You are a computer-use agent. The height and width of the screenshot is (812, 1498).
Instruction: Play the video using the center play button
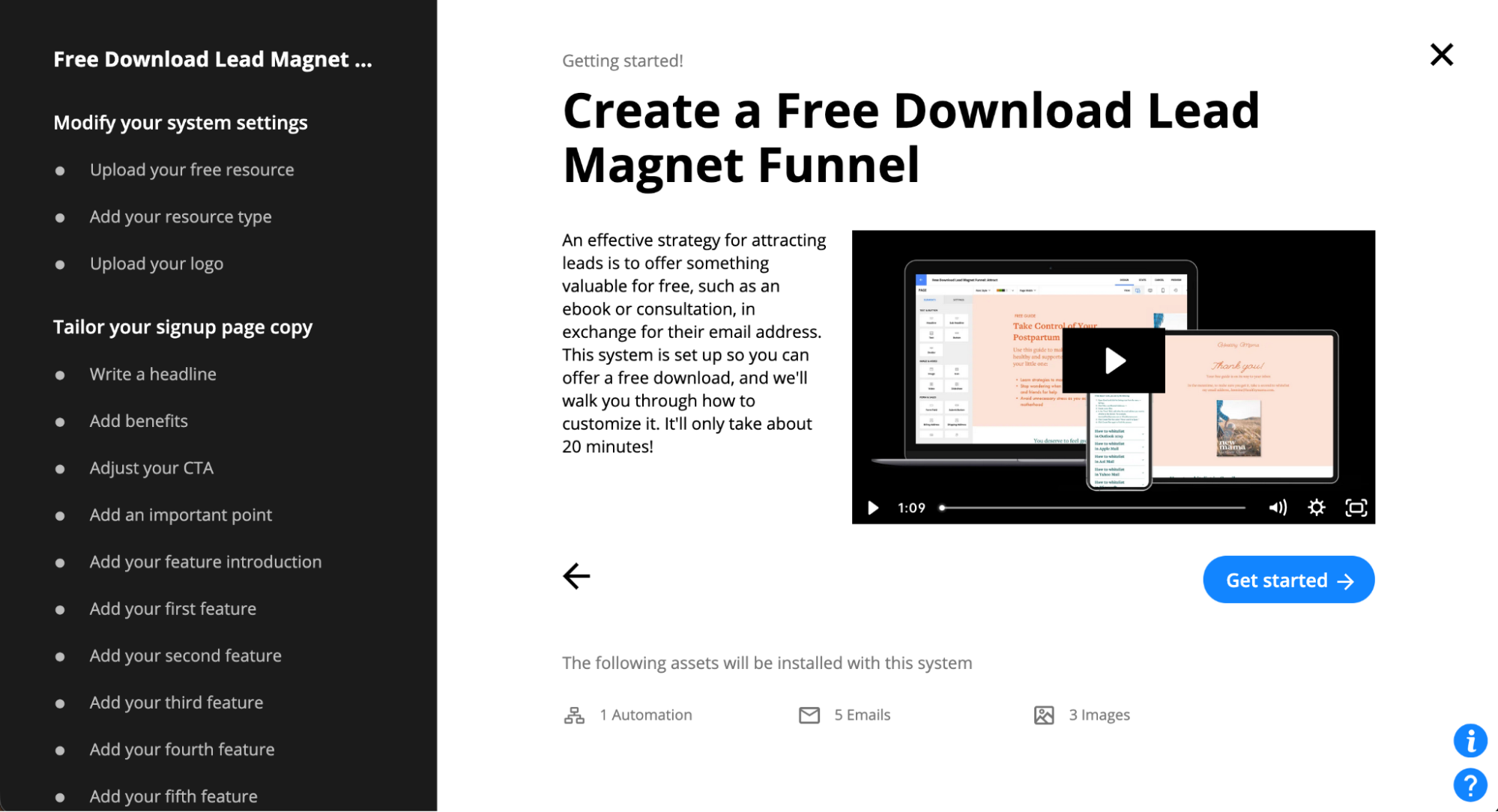tap(1114, 360)
